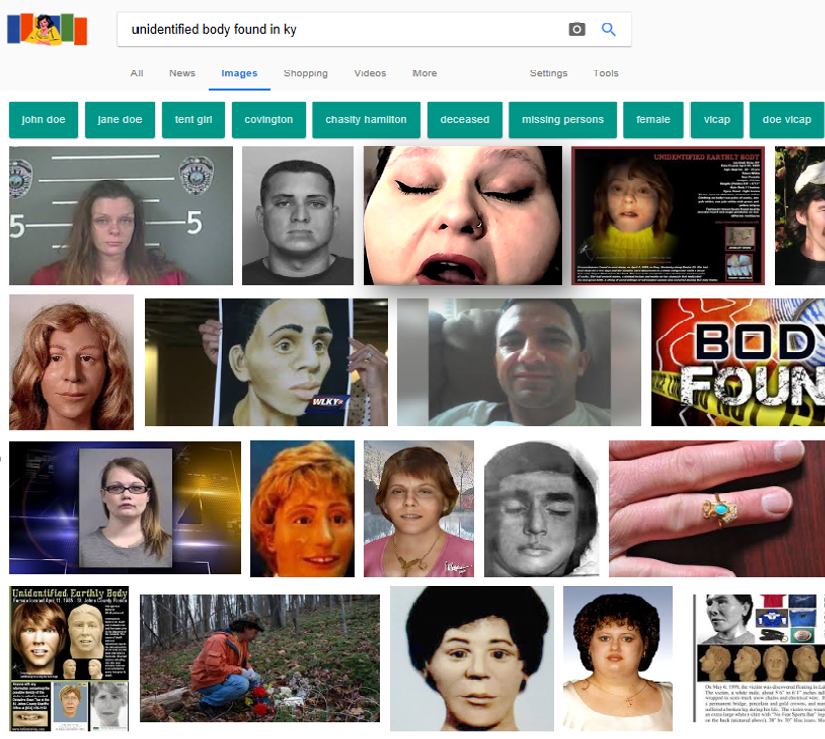Open the man selfie on couch thumbnail
The height and width of the screenshot is (739, 825).
tap(519, 362)
